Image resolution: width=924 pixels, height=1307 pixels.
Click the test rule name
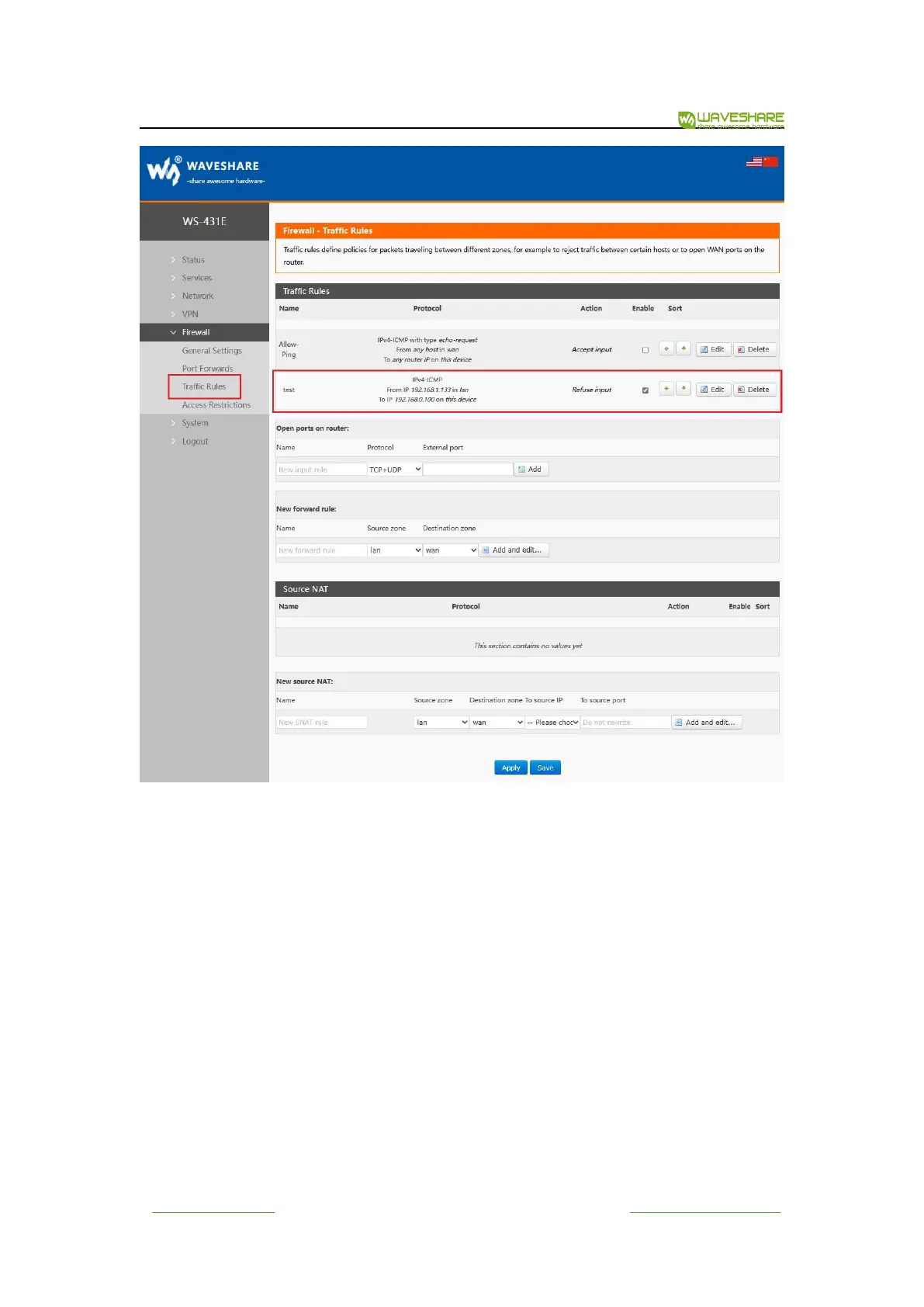click(289, 390)
